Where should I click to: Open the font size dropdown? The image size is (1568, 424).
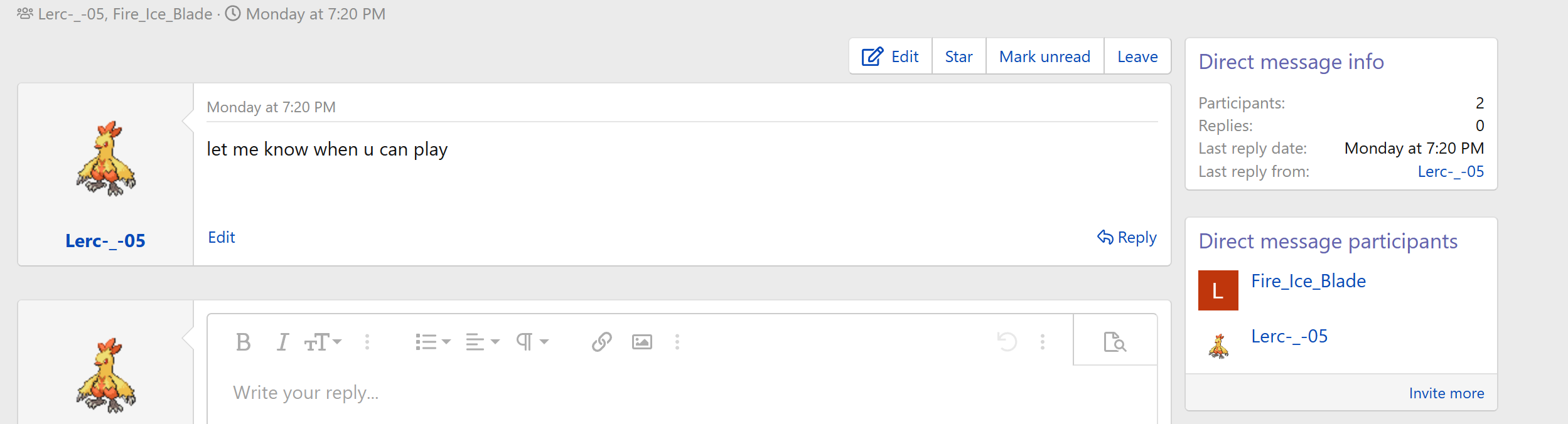point(323,342)
